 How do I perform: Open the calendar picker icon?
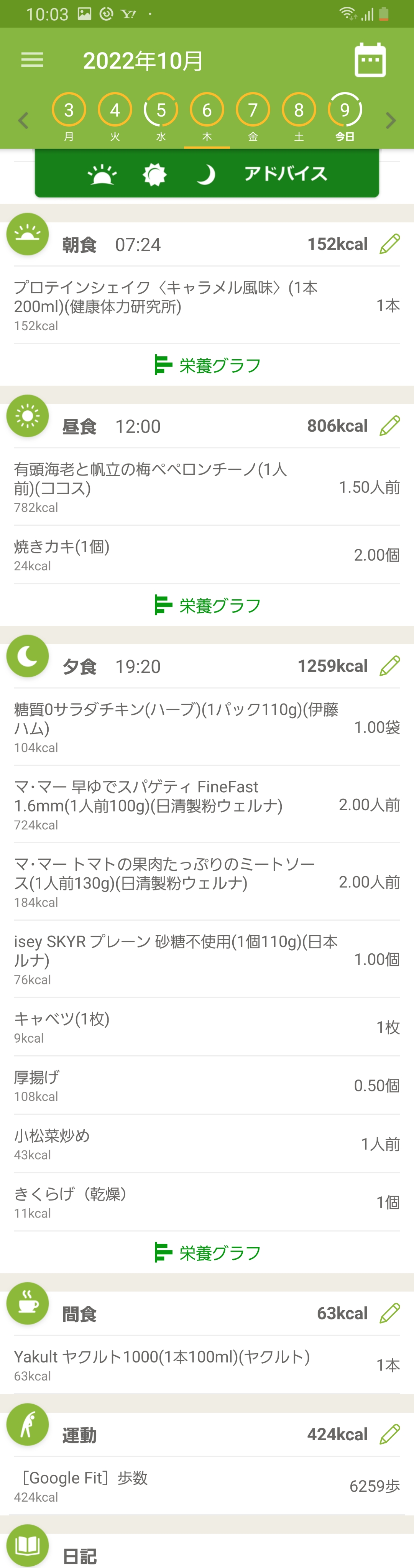click(x=370, y=60)
